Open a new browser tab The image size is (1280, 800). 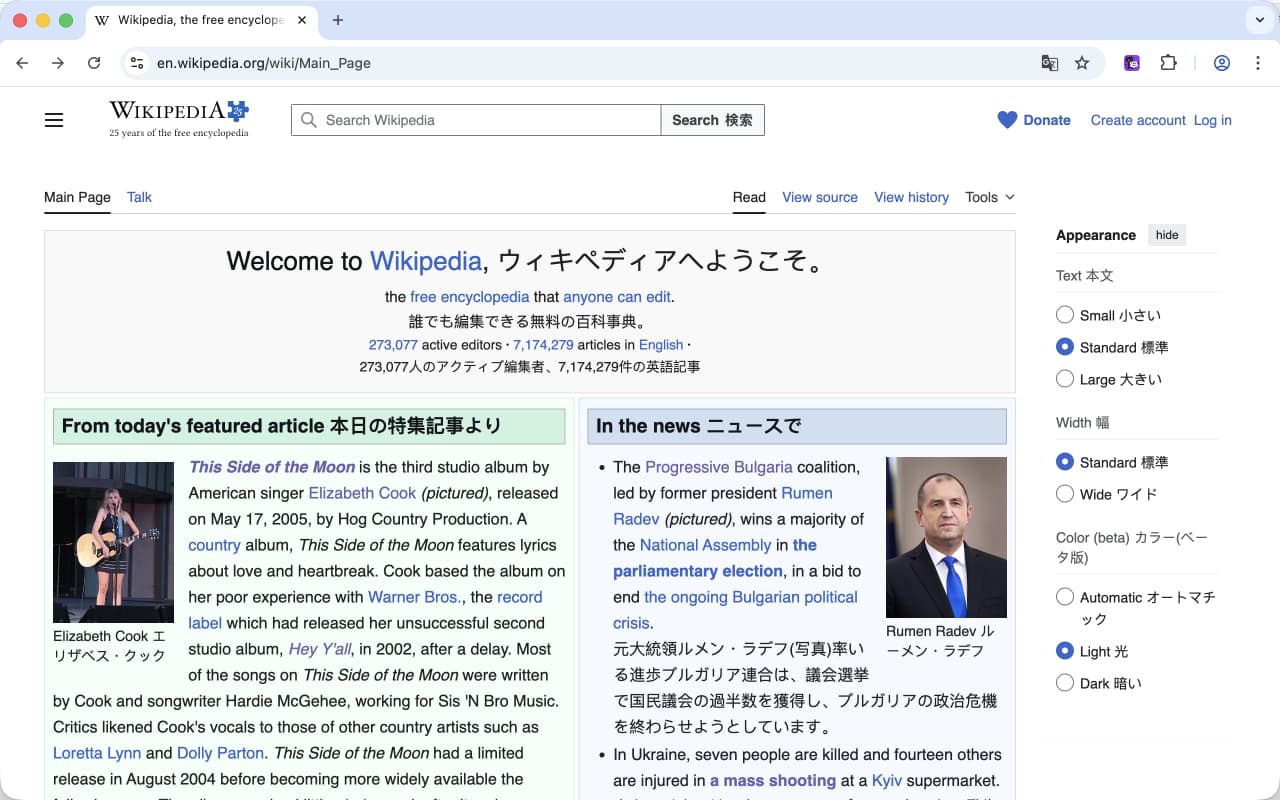(338, 20)
